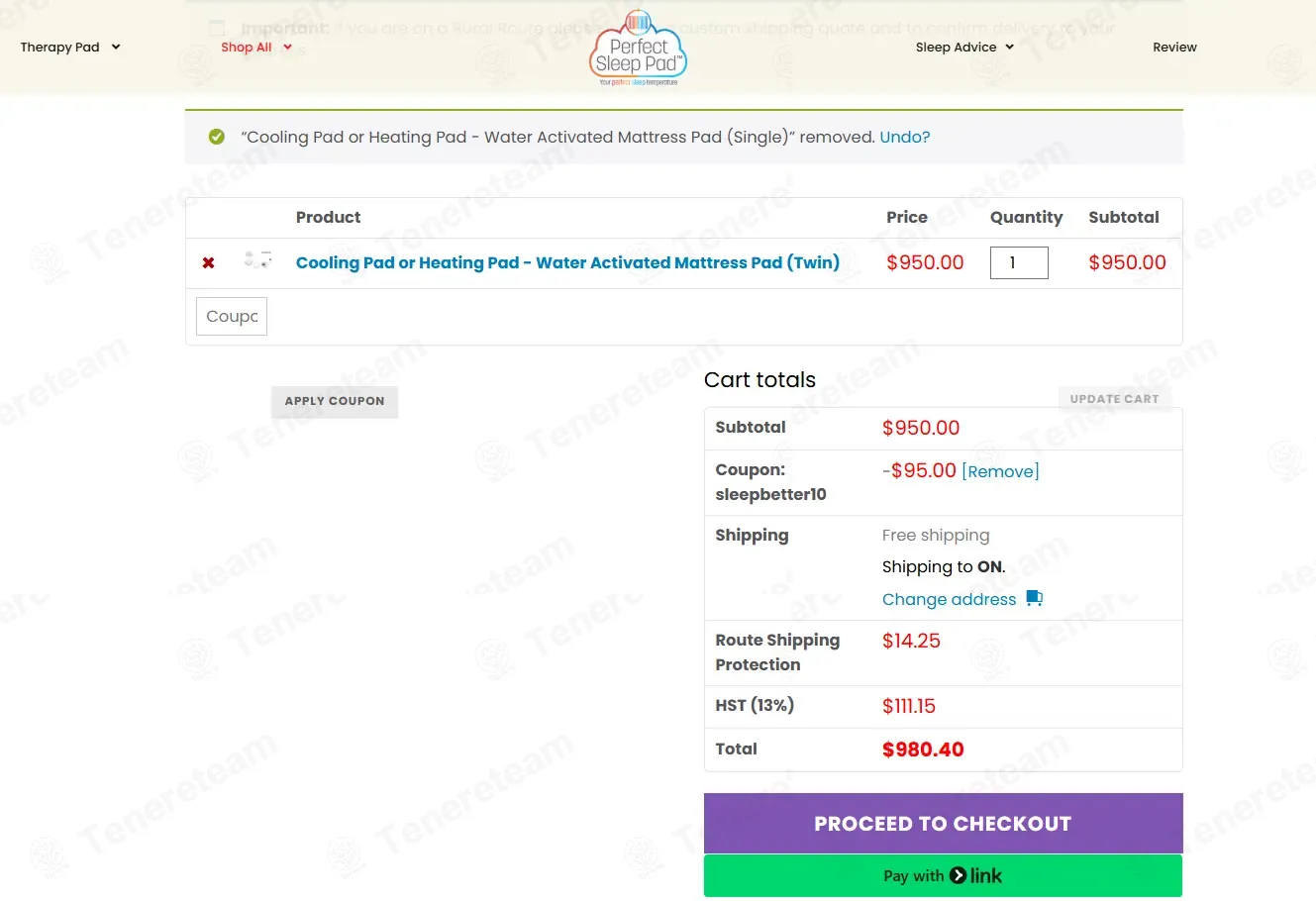Open the Perfect Sleep Pad logo home link
This screenshot has width=1316, height=901.
pos(638,49)
